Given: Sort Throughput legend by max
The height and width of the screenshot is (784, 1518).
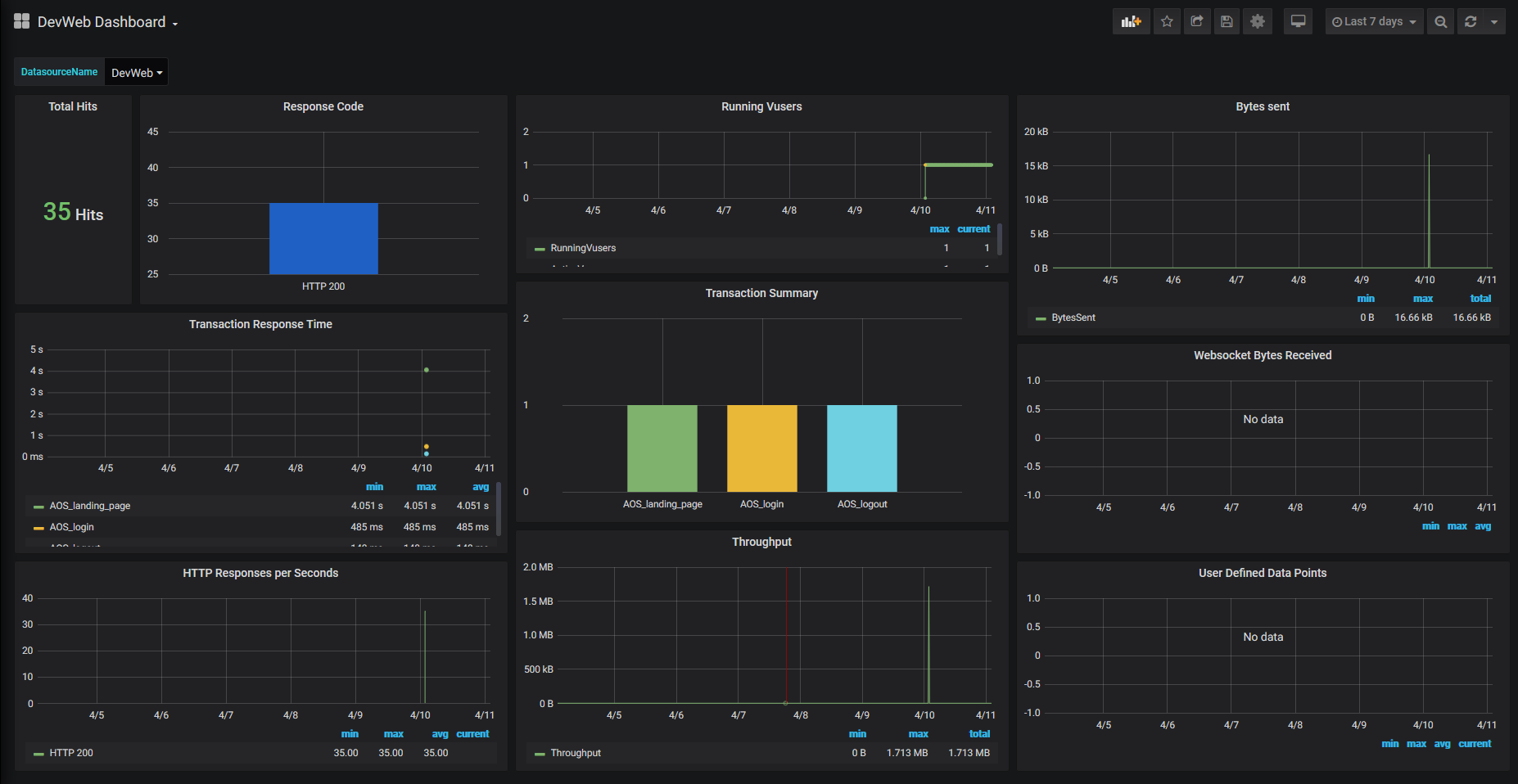Looking at the screenshot, I should (x=919, y=734).
